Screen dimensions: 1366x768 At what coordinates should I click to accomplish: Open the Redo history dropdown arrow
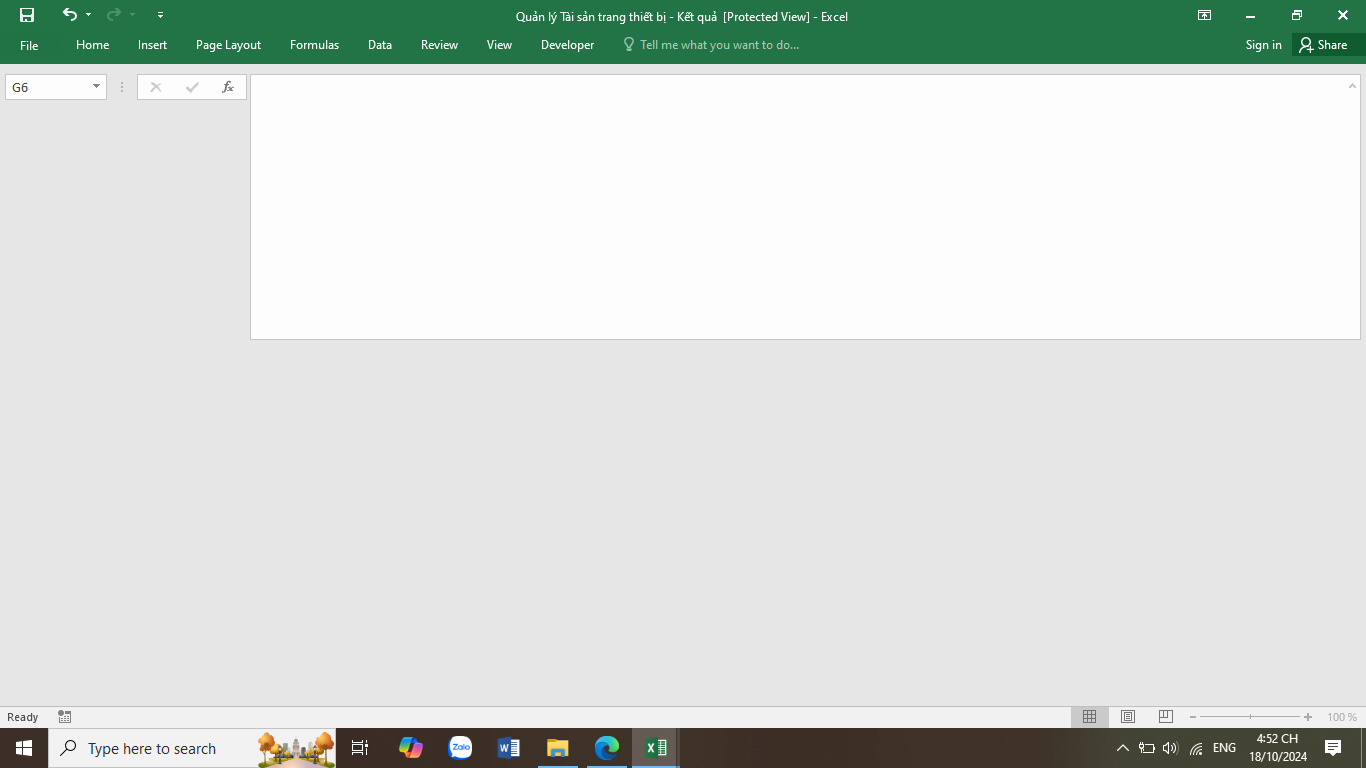(132, 15)
